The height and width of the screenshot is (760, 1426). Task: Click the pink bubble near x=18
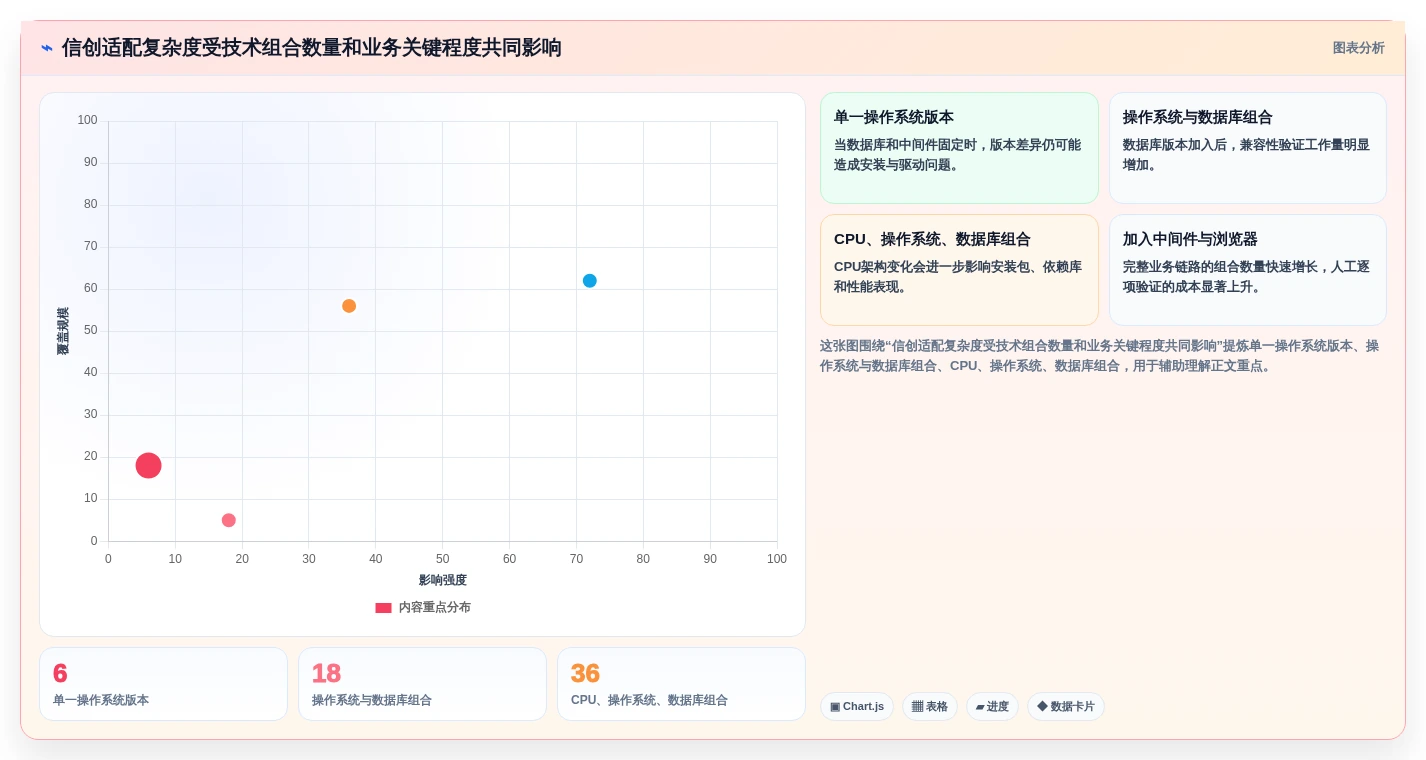click(x=229, y=520)
